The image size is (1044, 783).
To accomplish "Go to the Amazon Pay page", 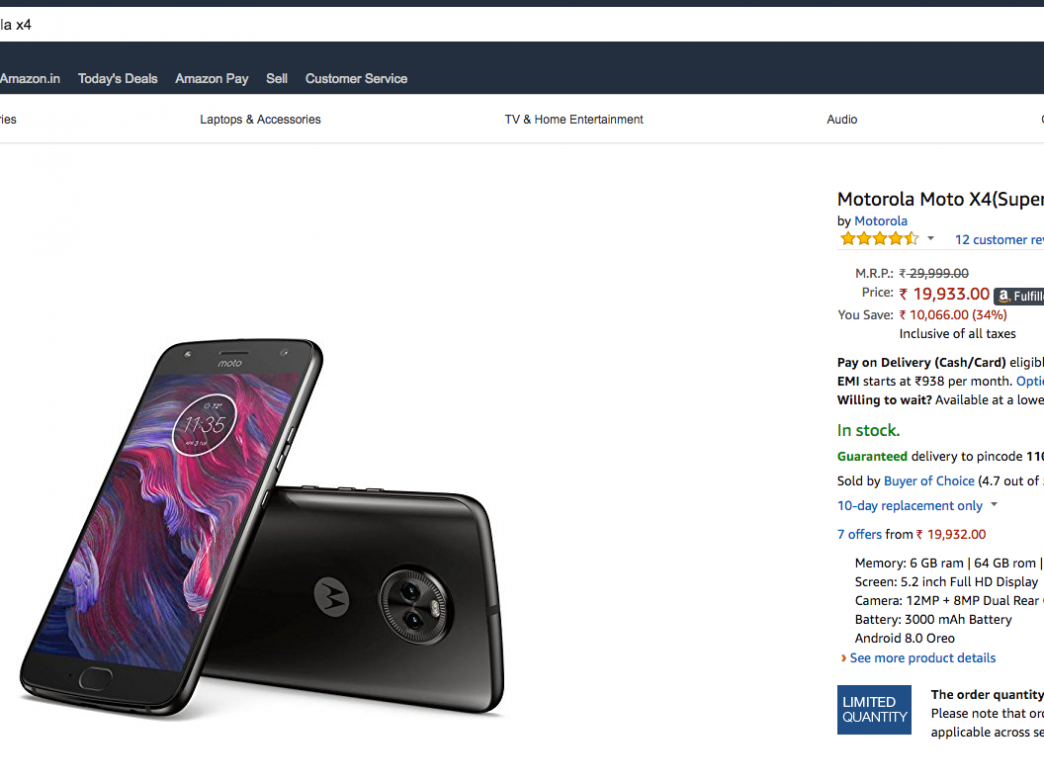I will click(211, 79).
